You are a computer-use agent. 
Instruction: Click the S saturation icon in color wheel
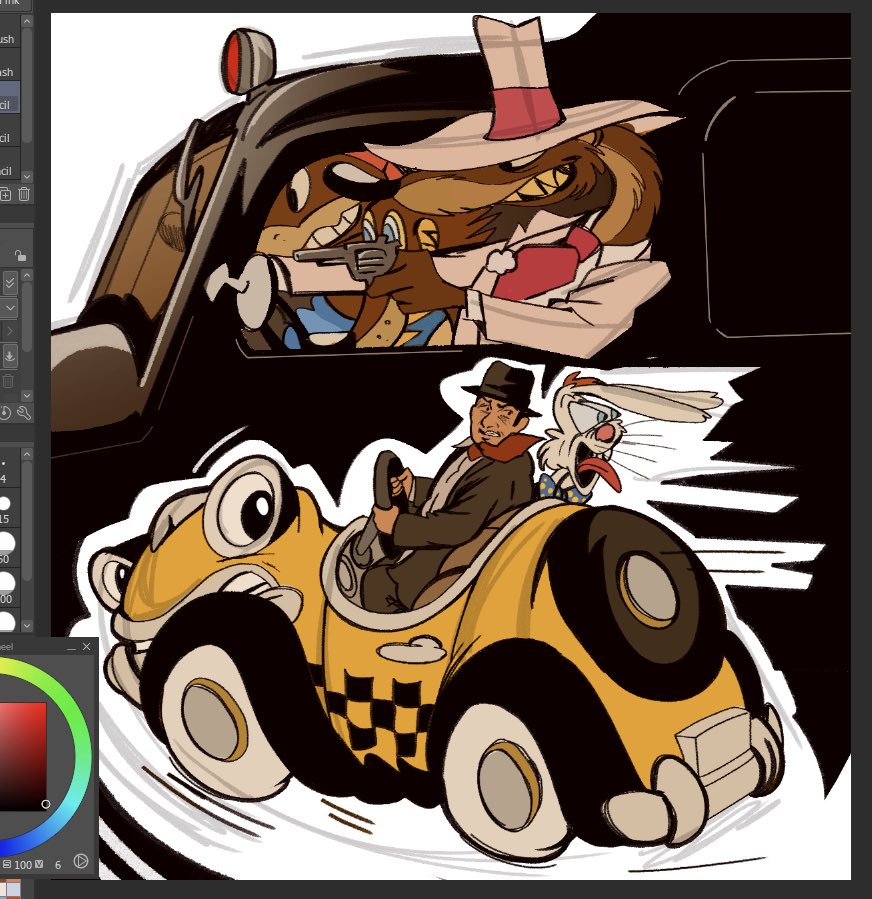tap(7, 864)
